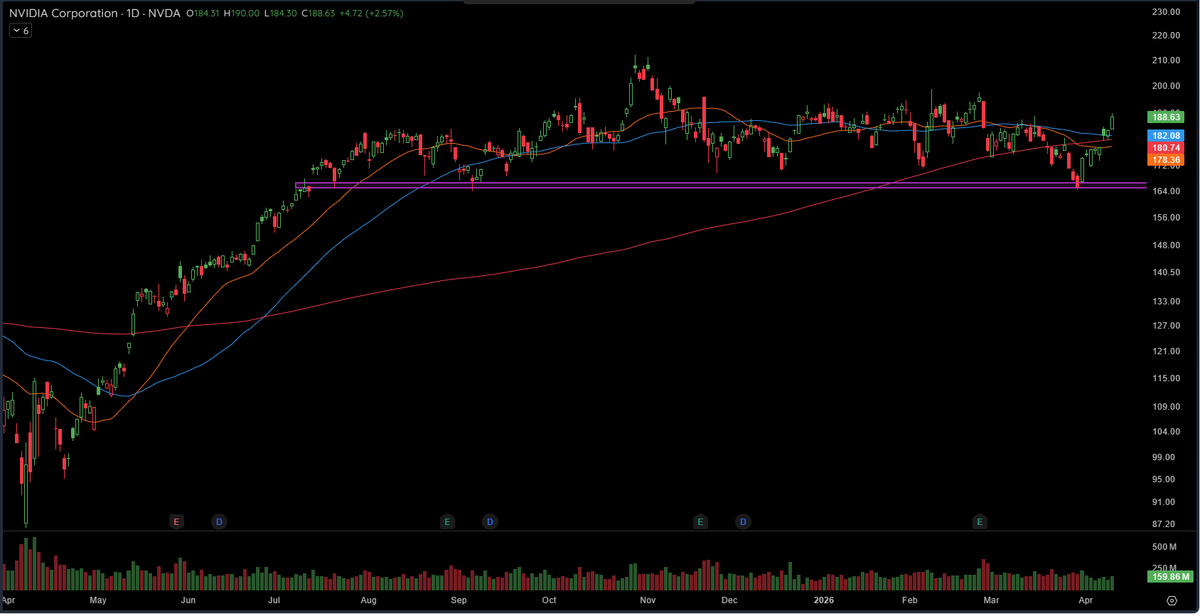1200x616 pixels.
Task: Click the 127.00 price axis label
Action: click(1166, 326)
